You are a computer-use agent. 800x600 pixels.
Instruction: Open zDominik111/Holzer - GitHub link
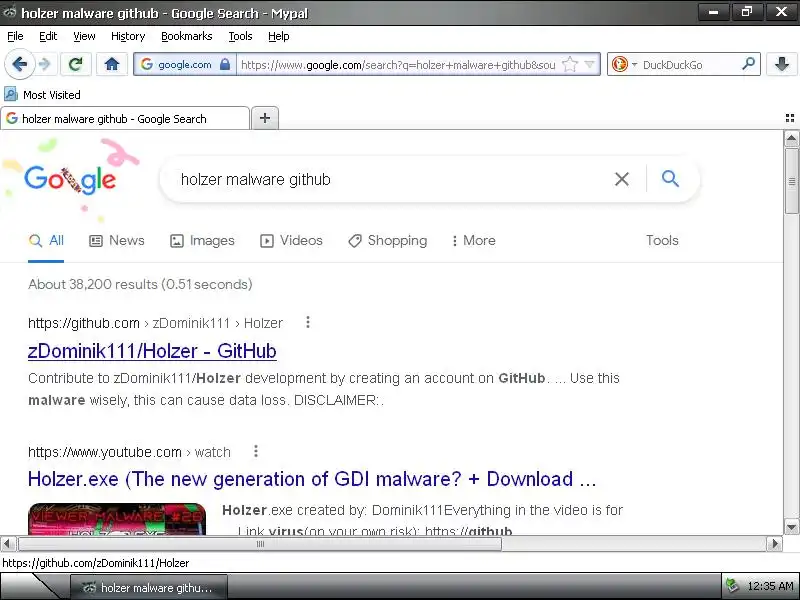152,351
